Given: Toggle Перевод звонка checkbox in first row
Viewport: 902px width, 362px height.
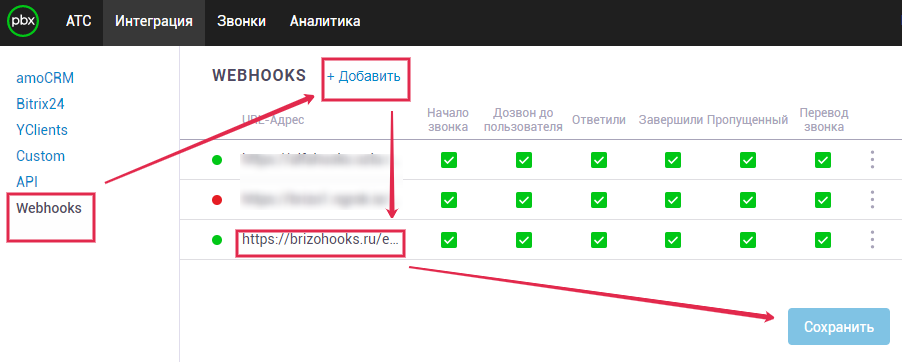Looking at the screenshot, I should click(x=823, y=159).
